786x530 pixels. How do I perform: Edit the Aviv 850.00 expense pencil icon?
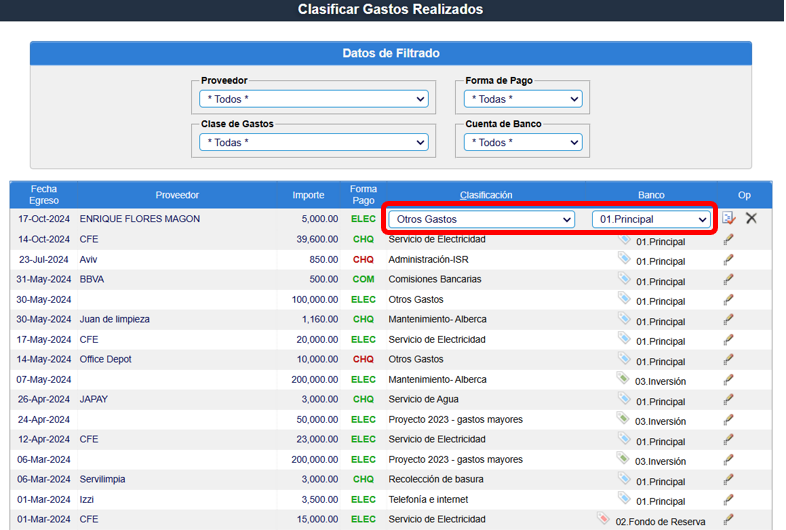728,260
